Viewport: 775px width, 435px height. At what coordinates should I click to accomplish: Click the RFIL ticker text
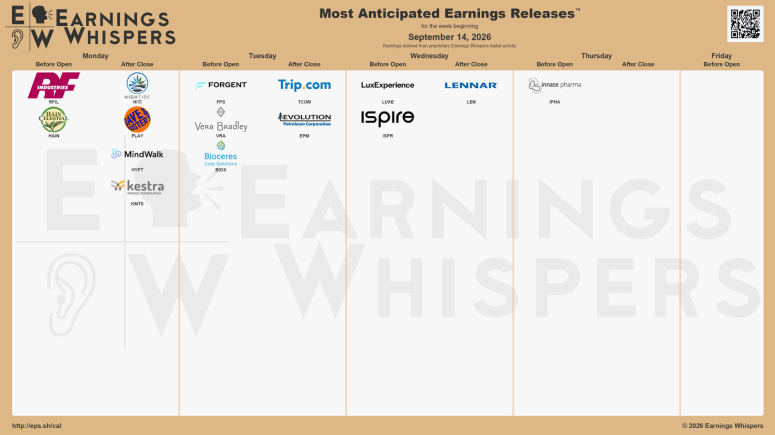[x=54, y=102]
